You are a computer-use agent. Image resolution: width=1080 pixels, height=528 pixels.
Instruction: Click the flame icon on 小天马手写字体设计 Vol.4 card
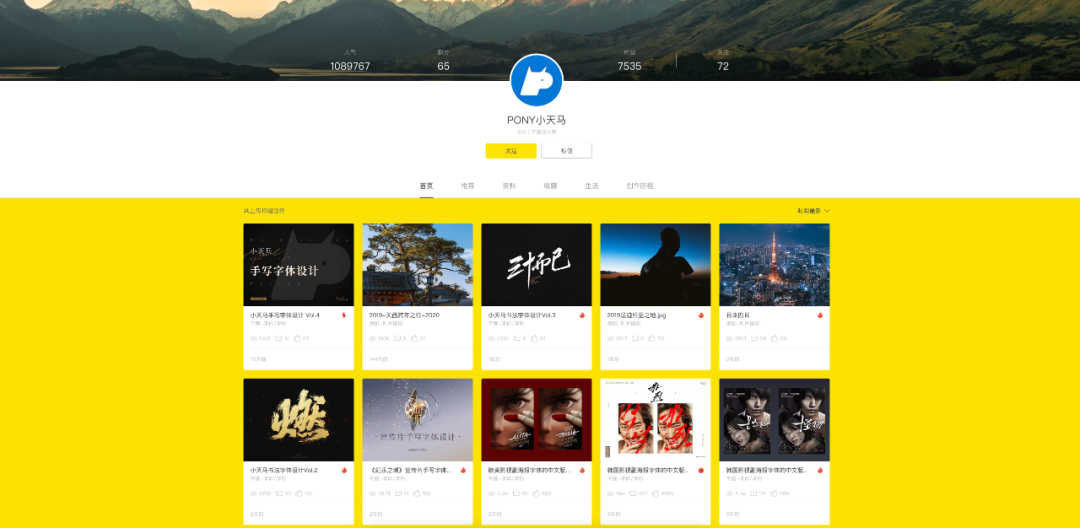coord(344,315)
